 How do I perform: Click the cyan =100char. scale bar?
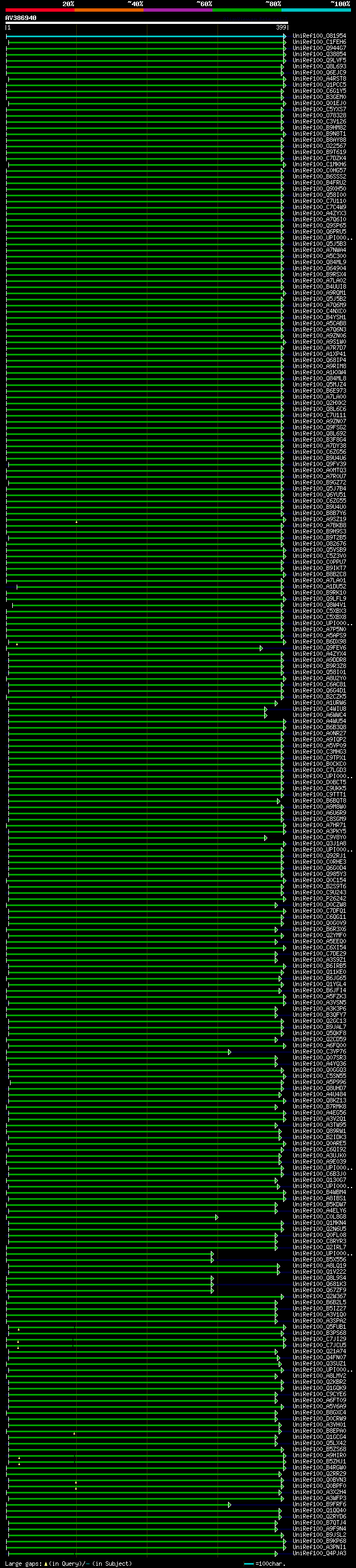pyautogui.click(x=248, y=1563)
